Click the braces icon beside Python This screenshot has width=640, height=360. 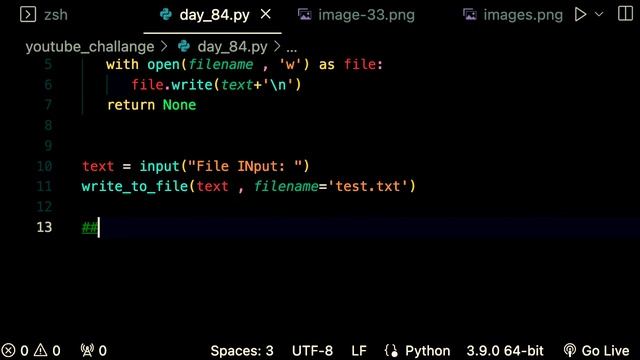[391, 351]
